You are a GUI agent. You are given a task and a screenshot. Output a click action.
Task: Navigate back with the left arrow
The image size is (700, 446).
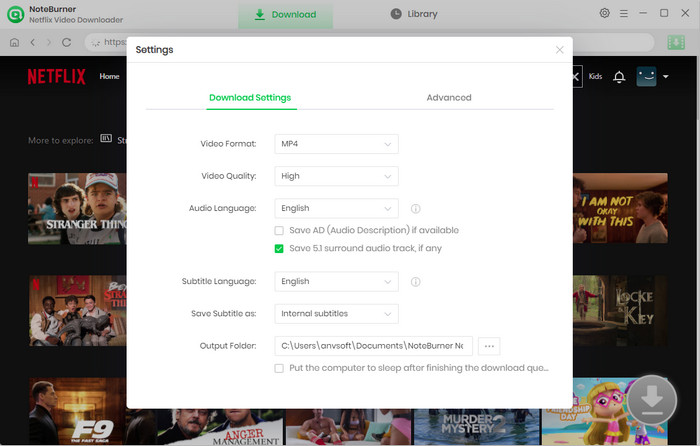pos(33,42)
